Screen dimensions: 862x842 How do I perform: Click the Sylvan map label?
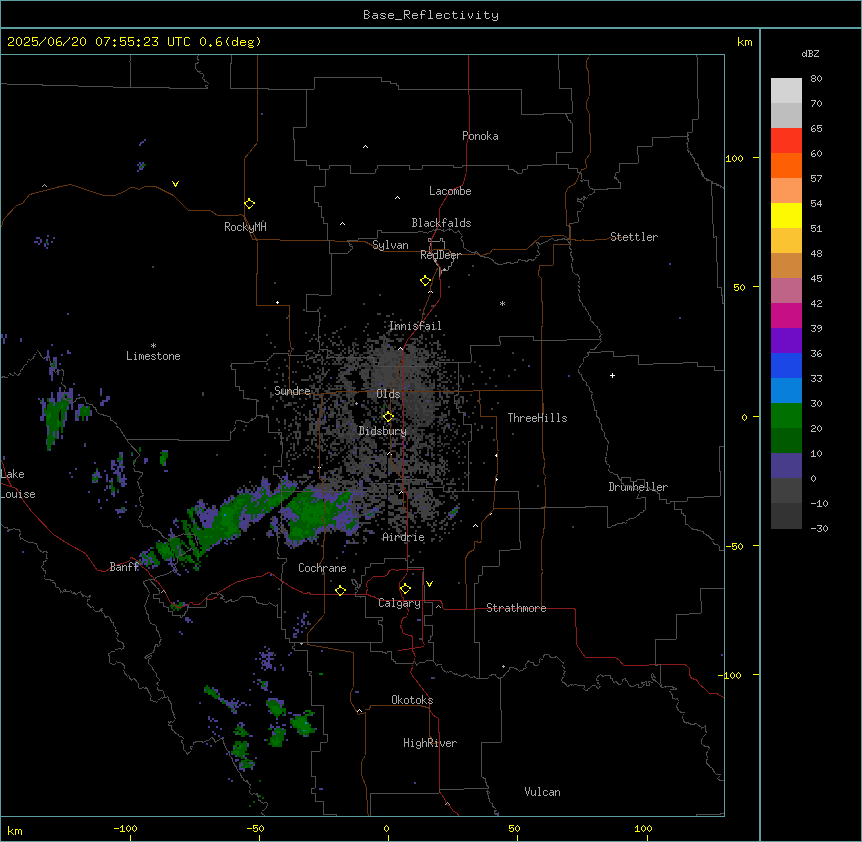pos(390,245)
